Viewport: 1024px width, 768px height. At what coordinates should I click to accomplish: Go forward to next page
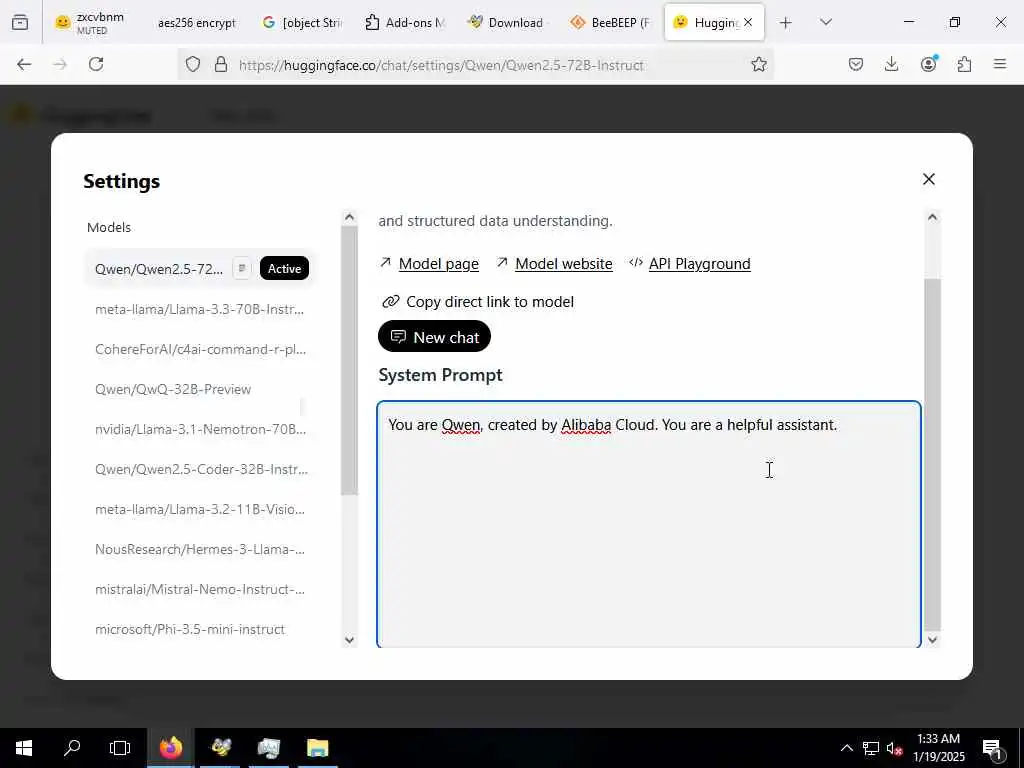(60, 64)
